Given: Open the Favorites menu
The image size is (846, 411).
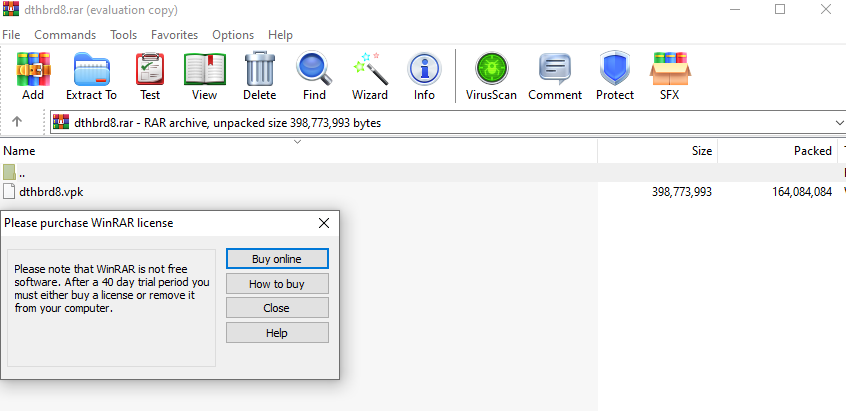Looking at the screenshot, I should tap(174, 34).
